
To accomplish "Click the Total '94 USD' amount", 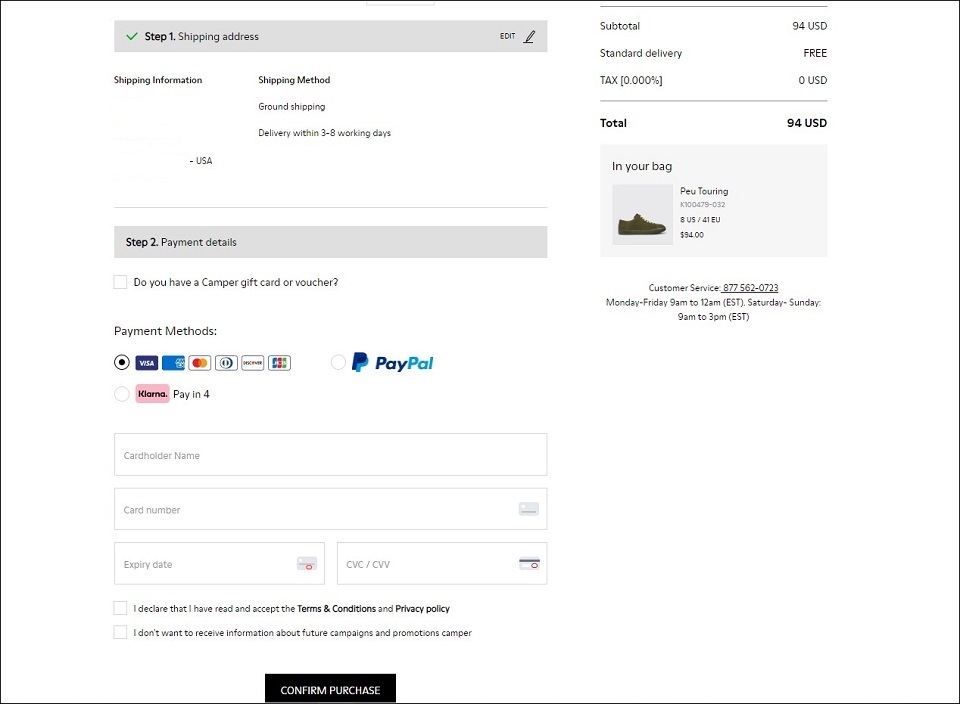I will pyautogui.click(x=807, y=123).
